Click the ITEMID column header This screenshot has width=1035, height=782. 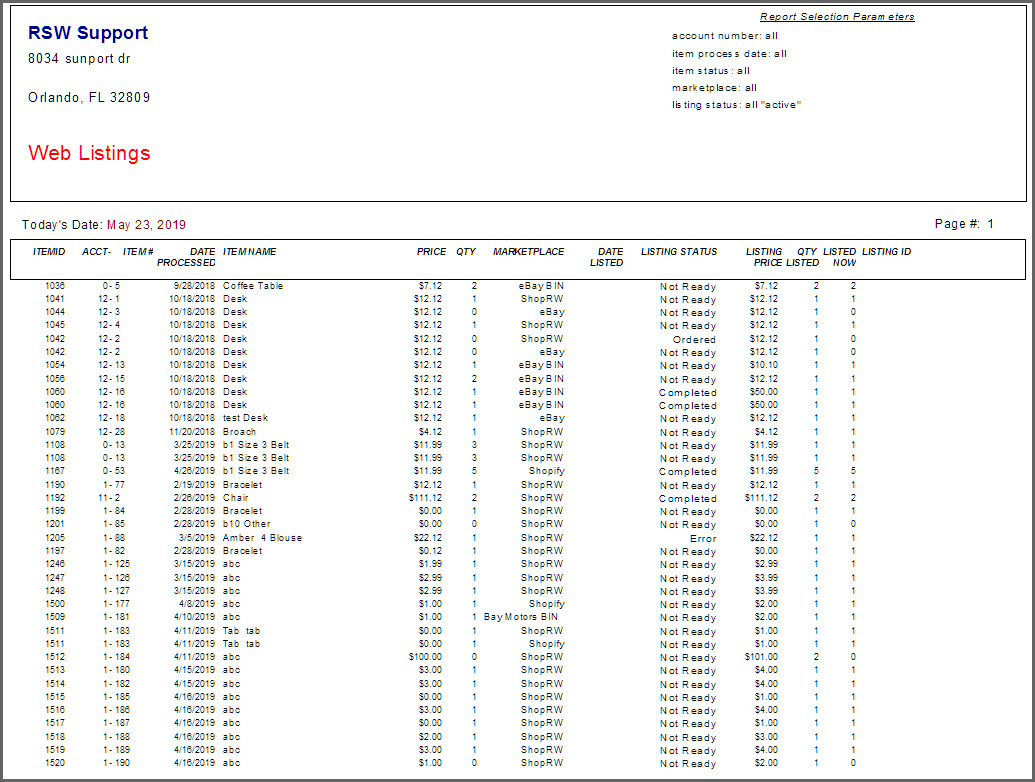[x=51, y=252]
